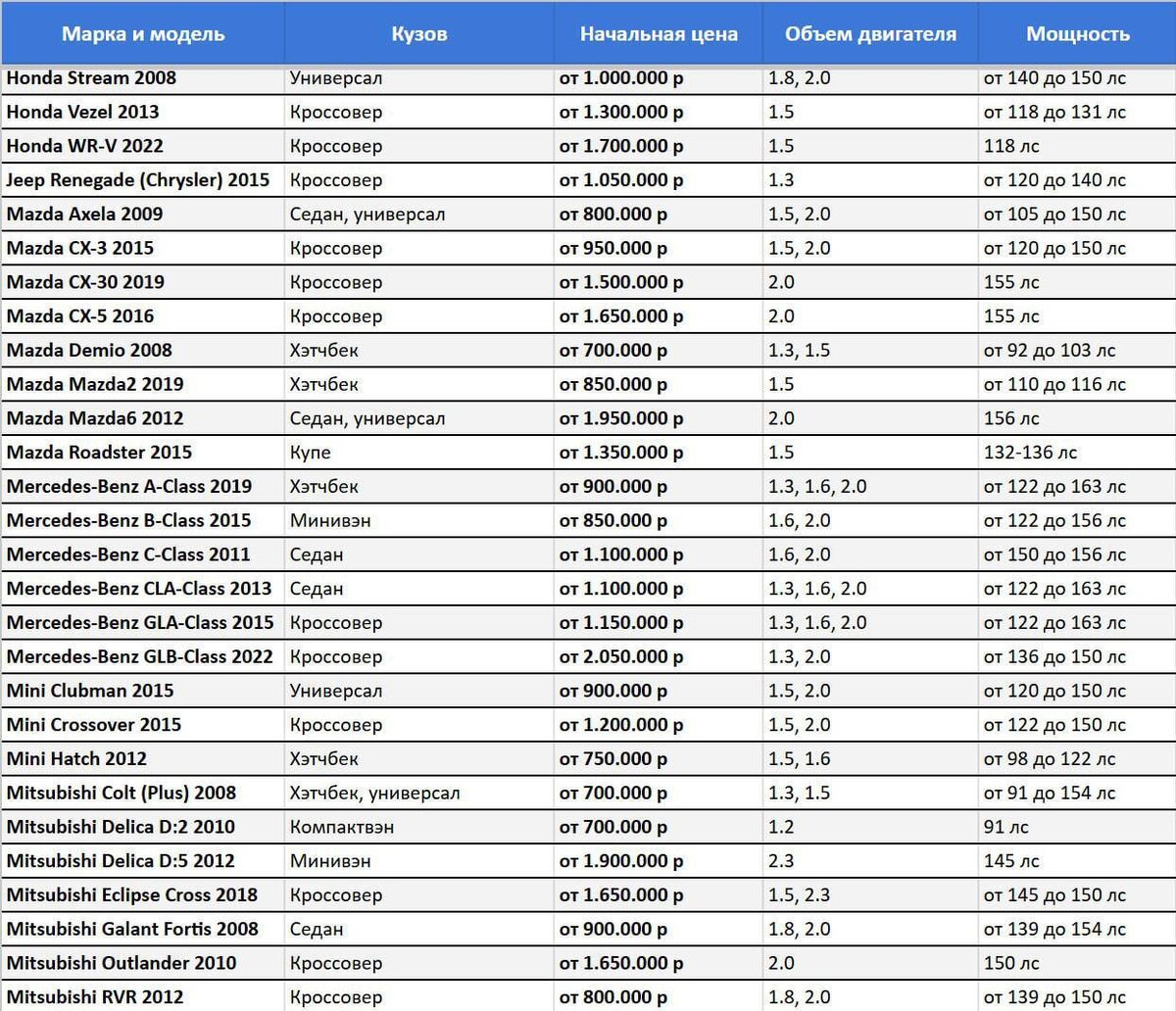Click power '132-136 лс' for Mazda Roadster
1176x1011 pixels.
(1077, 453)
